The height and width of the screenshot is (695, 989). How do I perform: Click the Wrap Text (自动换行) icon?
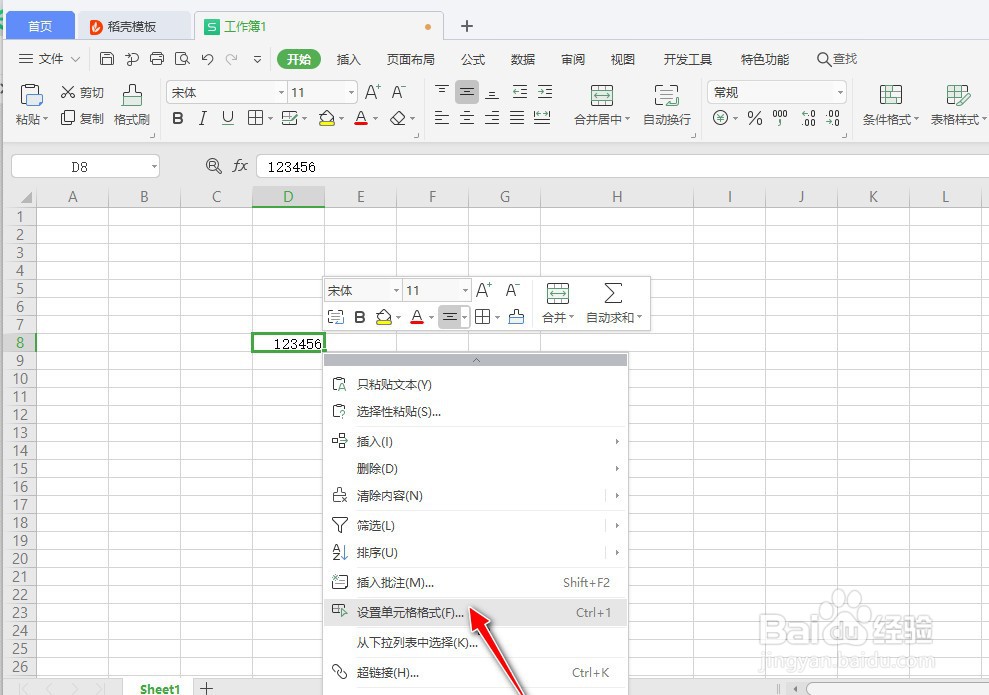coord(666,95)
